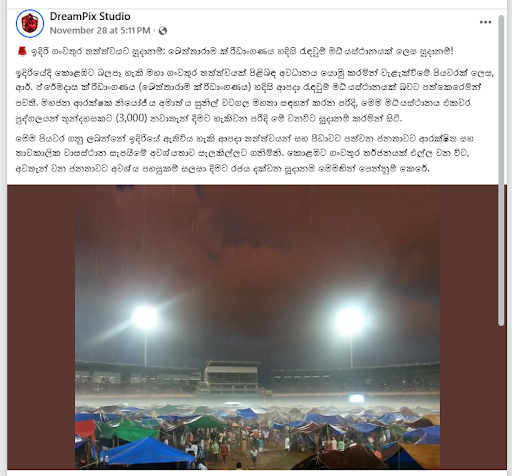Open the three-dot post options menu
The image size is (512, 476).
point(485,22)
